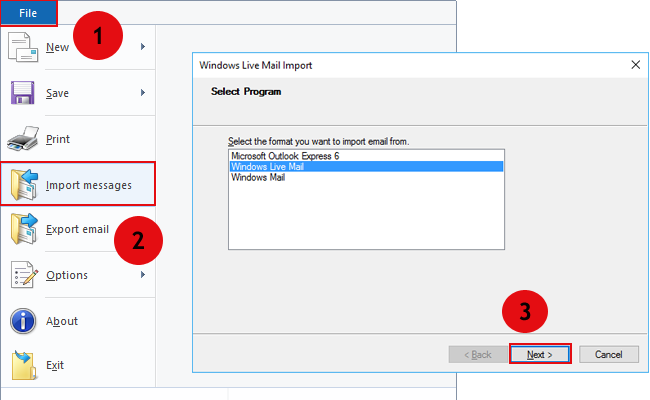Choose Save in File menu
This screenshot has height=400, width=650.
(x=57, y=93)
